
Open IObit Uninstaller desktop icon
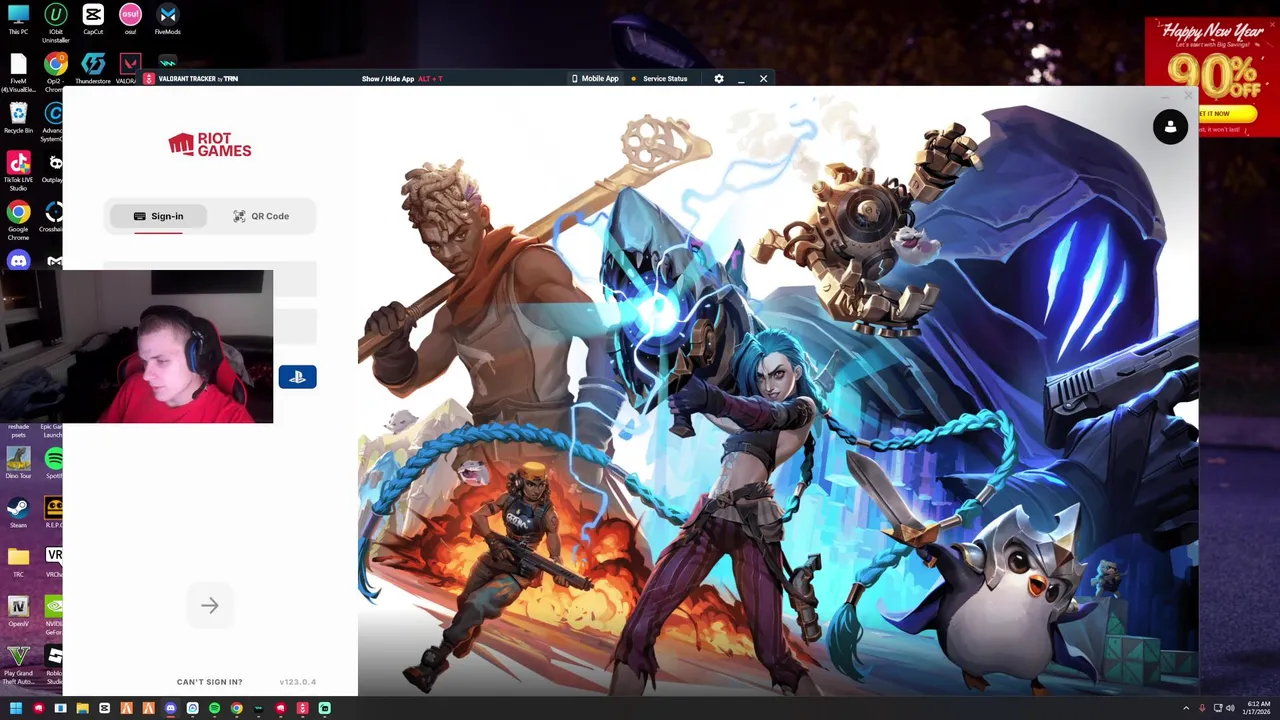56,22
